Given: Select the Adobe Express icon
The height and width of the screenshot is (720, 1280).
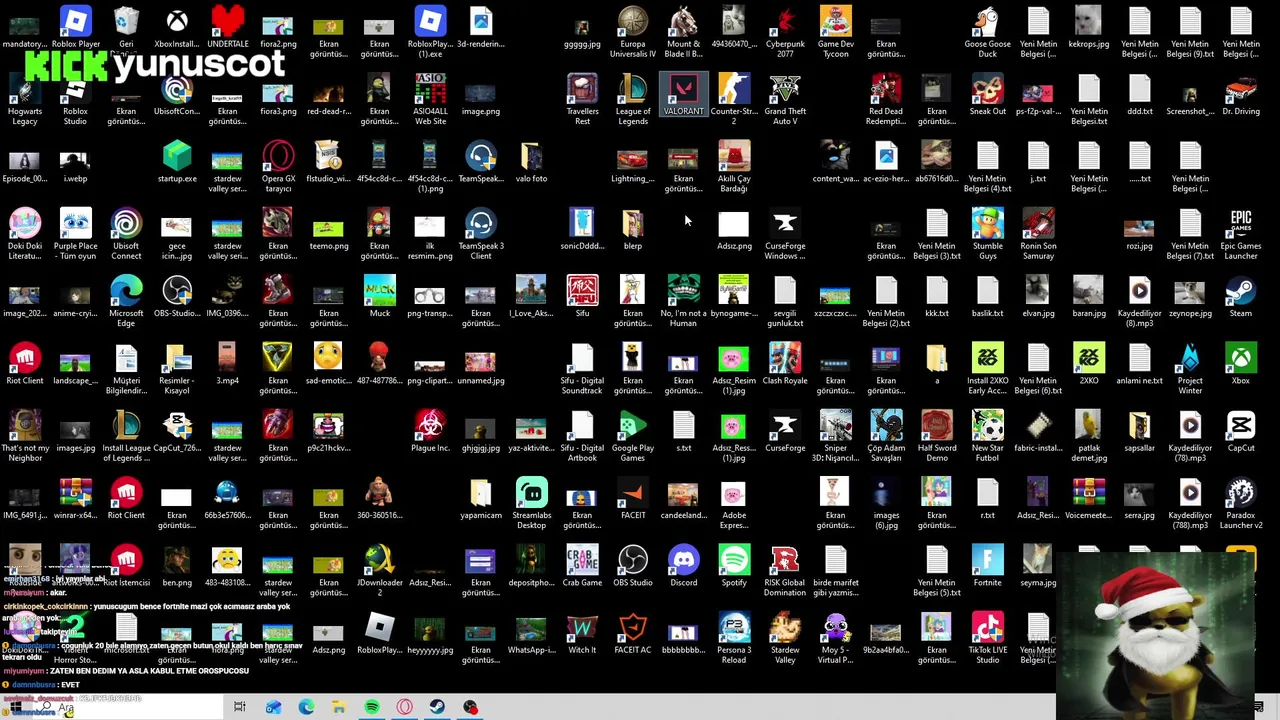Looking at the screenshot, I should 734,504.
